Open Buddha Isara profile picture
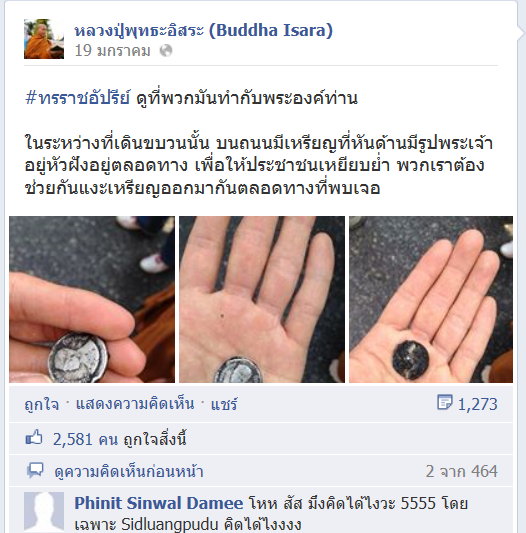526x533 pixels. pos(44,39)
